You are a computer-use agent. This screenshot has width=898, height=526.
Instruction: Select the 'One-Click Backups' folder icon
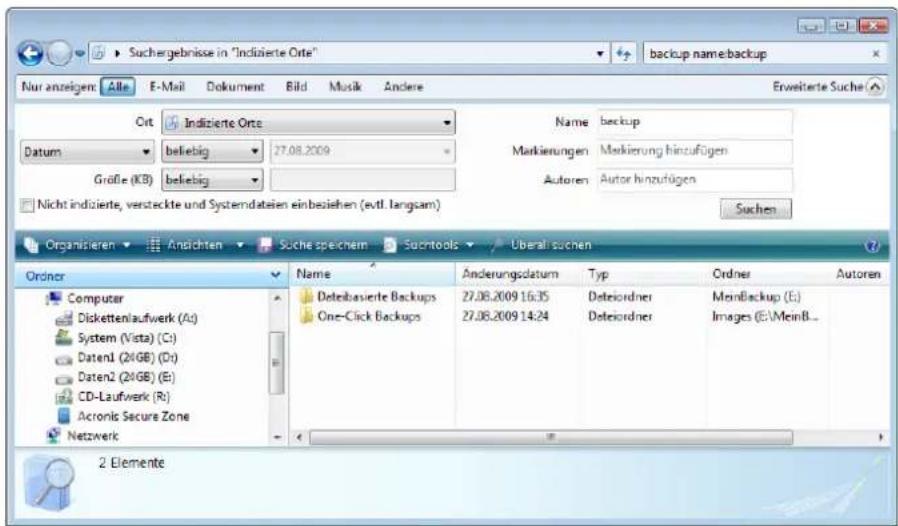[307, 316]
